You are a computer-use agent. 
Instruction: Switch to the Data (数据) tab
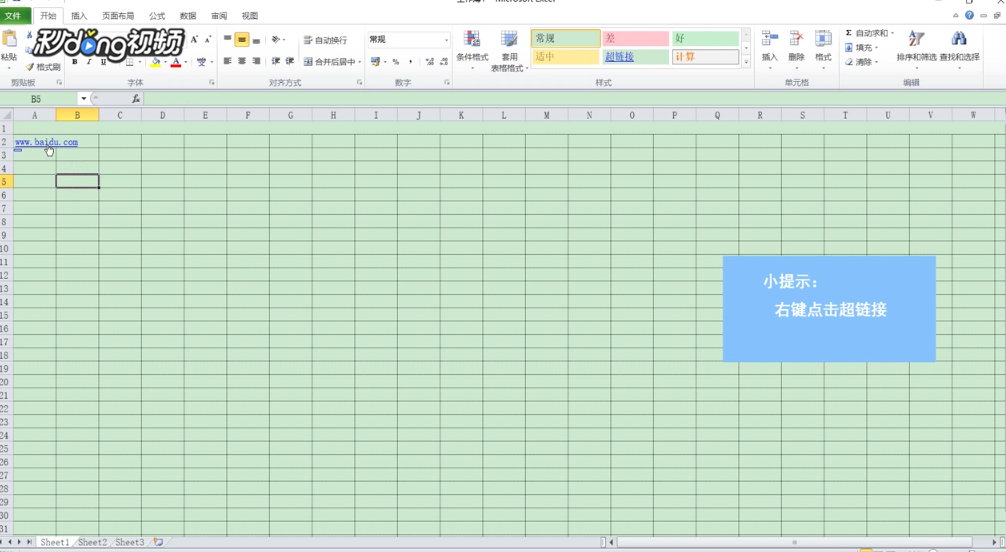187,15
